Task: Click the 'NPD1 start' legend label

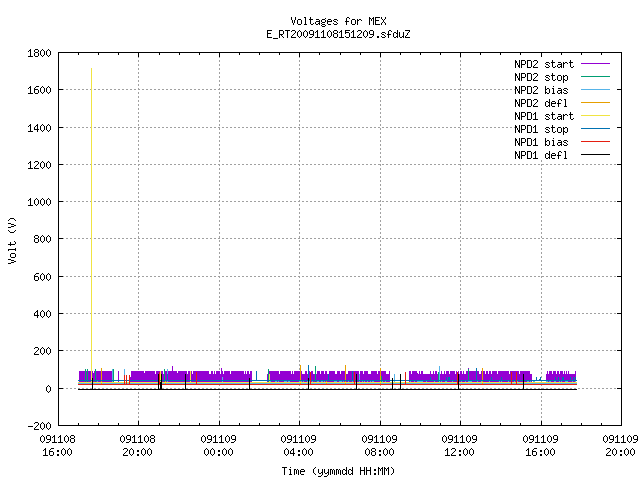Action: tap(544, 116)
